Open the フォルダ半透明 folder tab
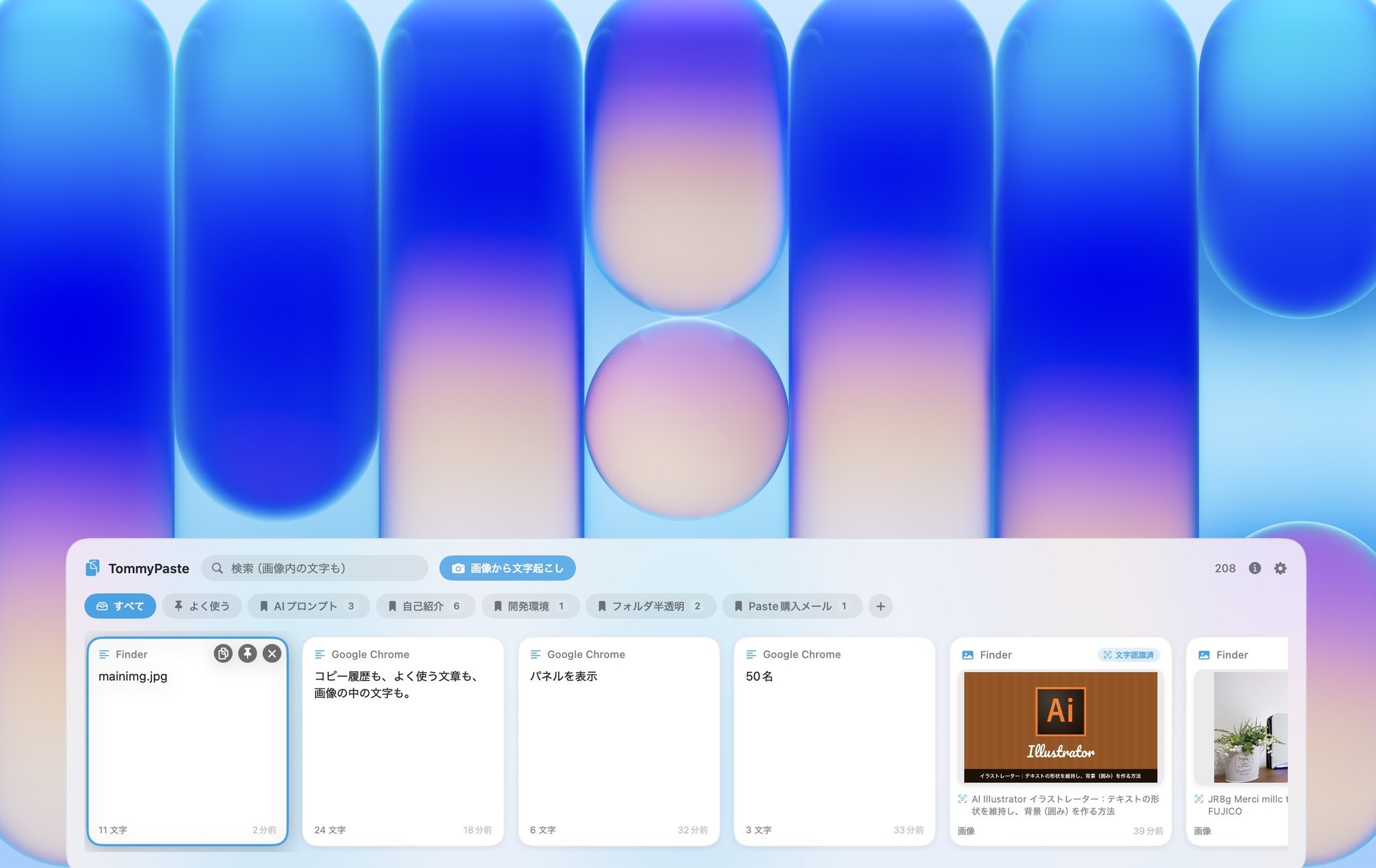Viewport: 1376px width, 868px height. (651, 606)
